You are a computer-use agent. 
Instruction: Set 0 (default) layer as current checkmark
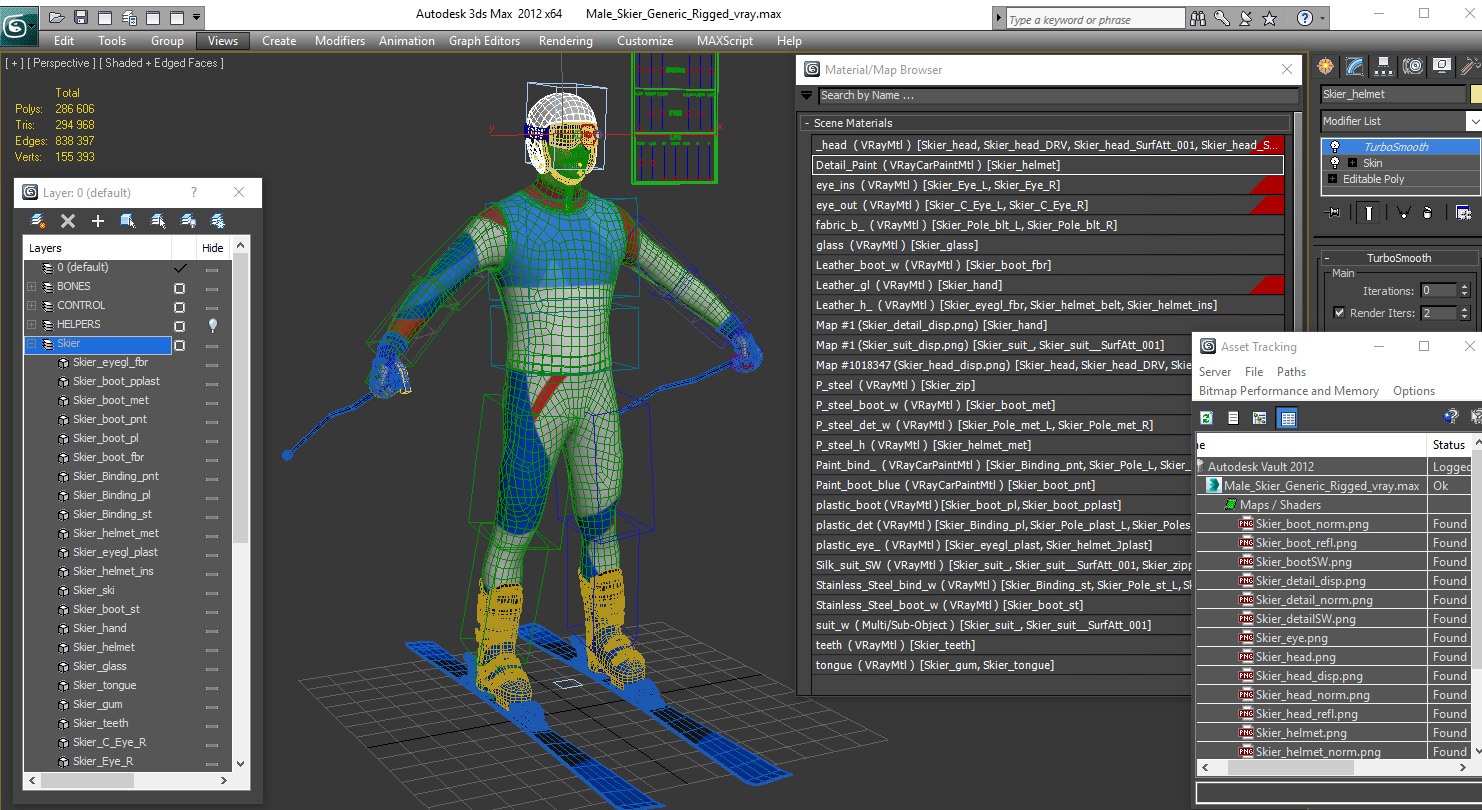click(180, 268)
